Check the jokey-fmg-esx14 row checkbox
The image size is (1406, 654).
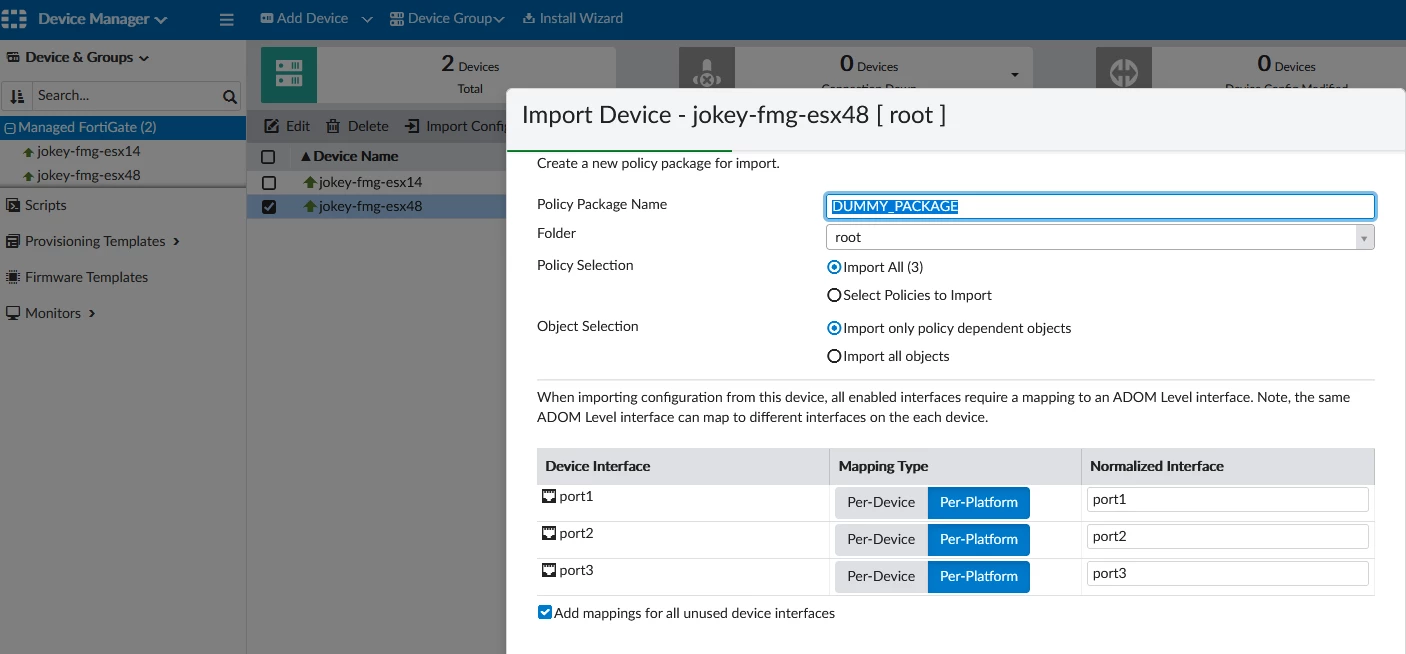(268, 183)
